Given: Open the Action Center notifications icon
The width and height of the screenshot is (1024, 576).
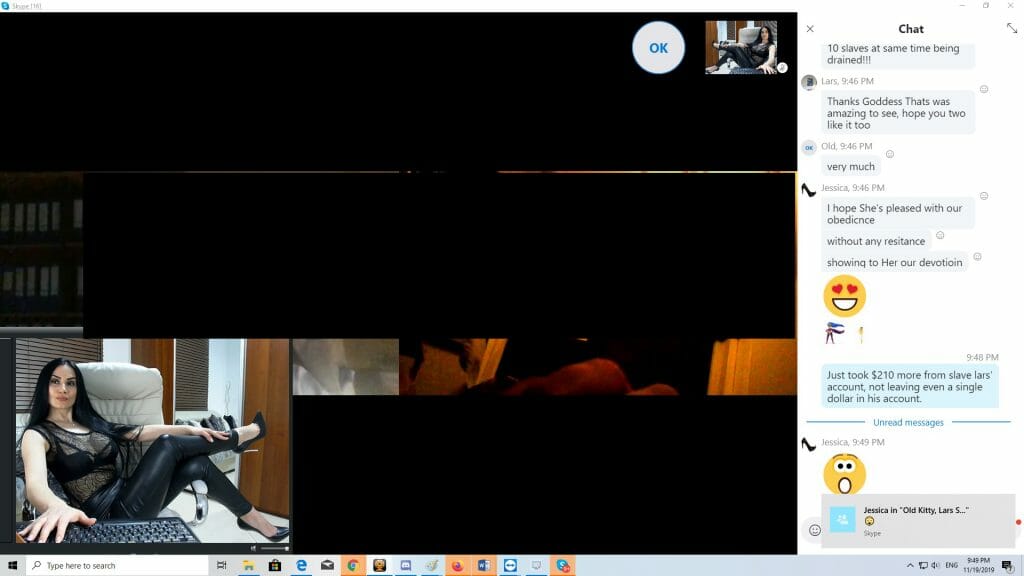Looking at the screenshot, I should click(1008, 565).
